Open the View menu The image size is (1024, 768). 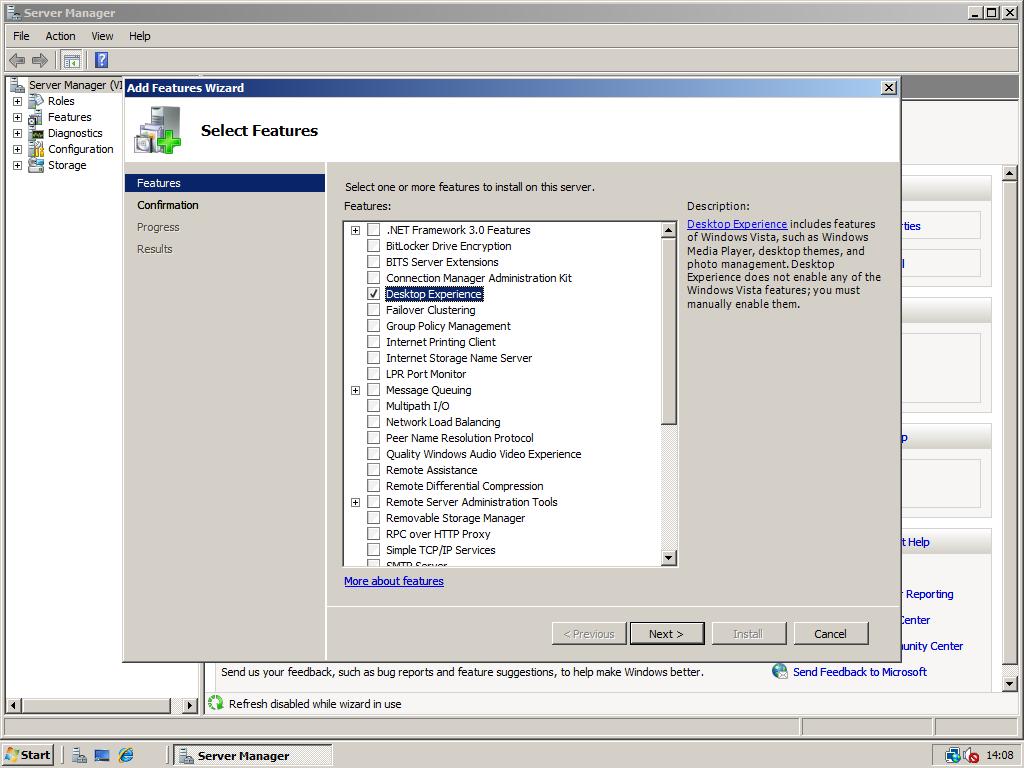(102, 36)
